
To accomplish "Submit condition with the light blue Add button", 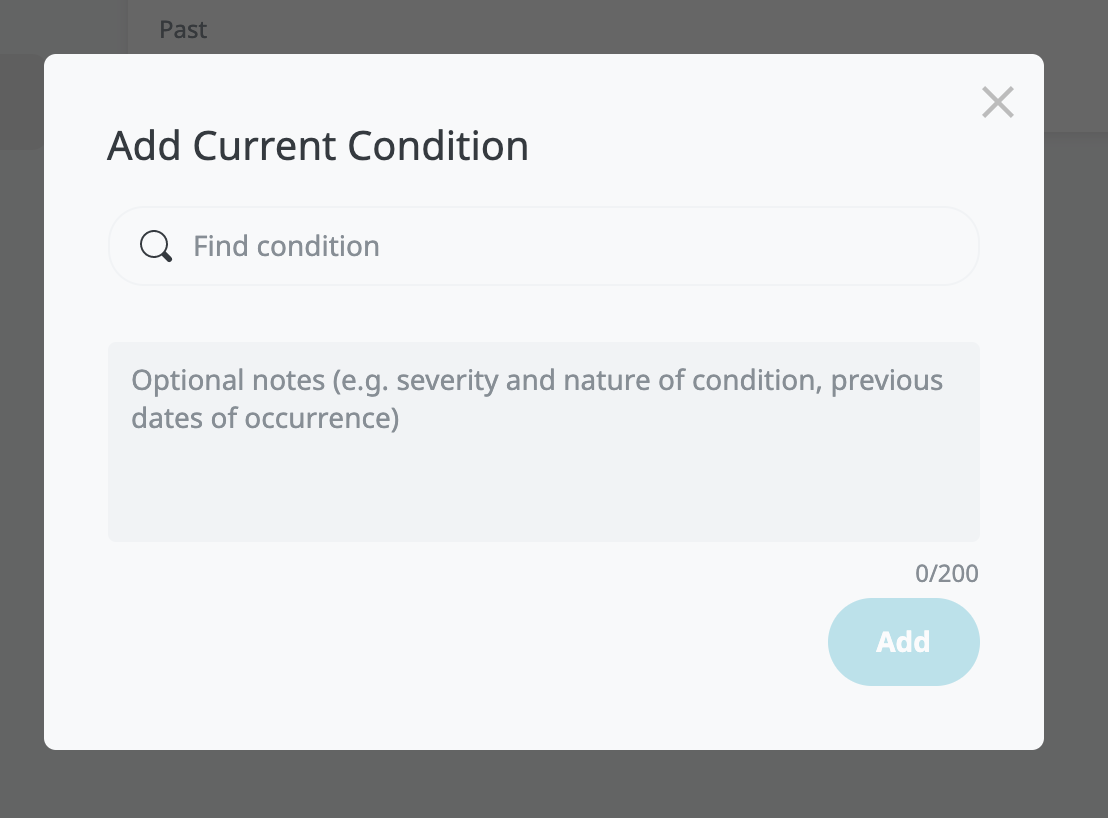I will pyautogui.click(x=903, y=641).
